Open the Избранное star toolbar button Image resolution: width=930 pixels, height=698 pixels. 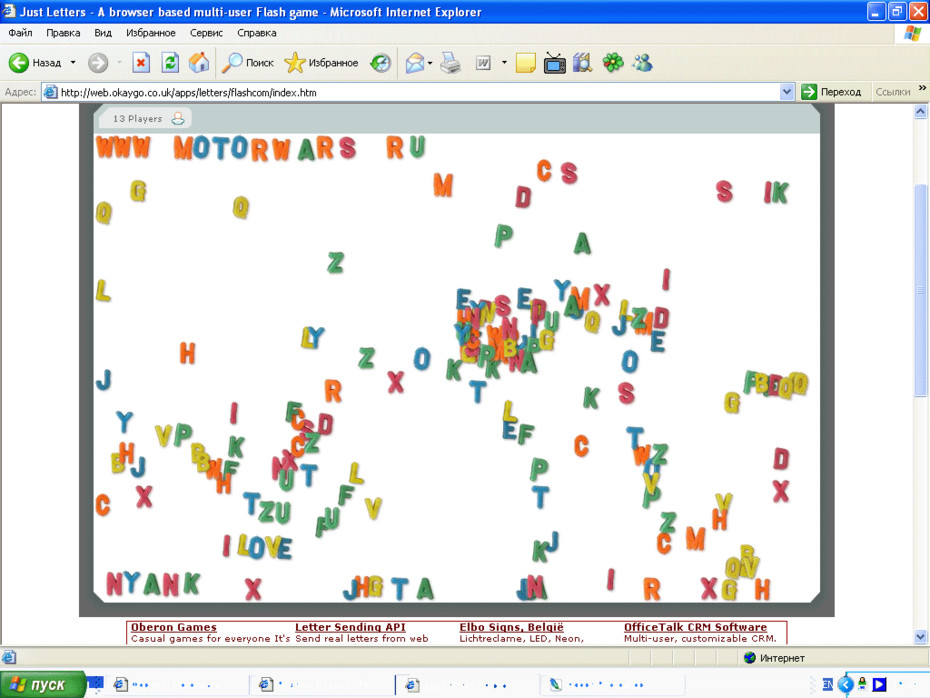321,62
